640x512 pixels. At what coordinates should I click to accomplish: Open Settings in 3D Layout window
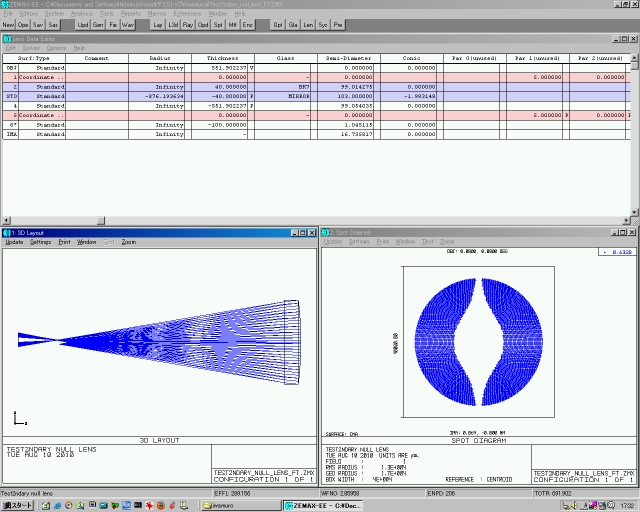pos(40,242)
